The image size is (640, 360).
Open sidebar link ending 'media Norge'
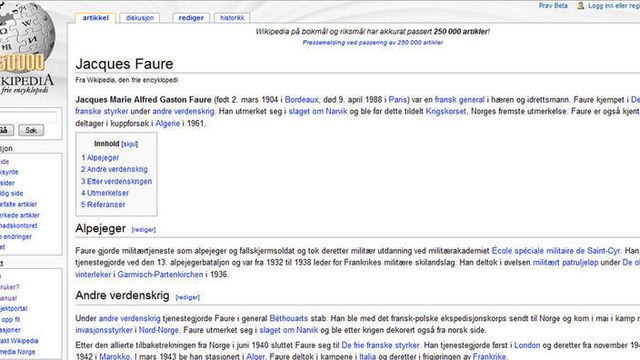point(18,352)
